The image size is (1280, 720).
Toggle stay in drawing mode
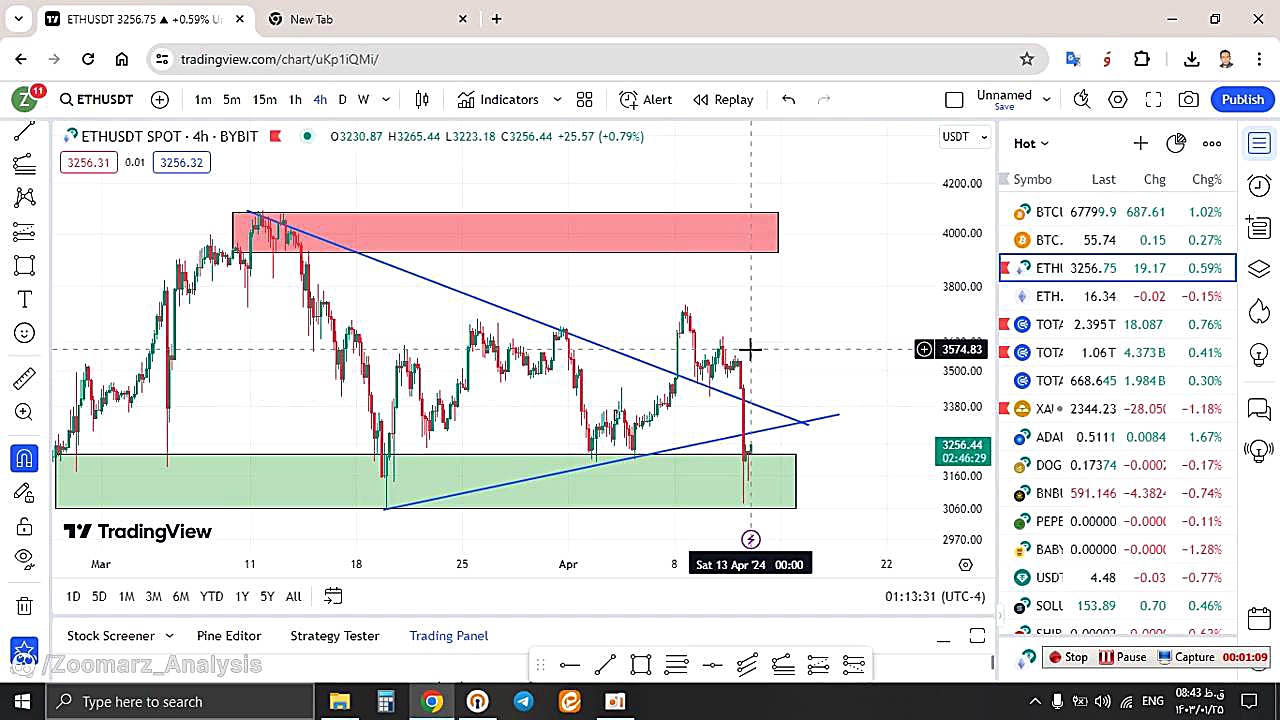tap(25, 492)
